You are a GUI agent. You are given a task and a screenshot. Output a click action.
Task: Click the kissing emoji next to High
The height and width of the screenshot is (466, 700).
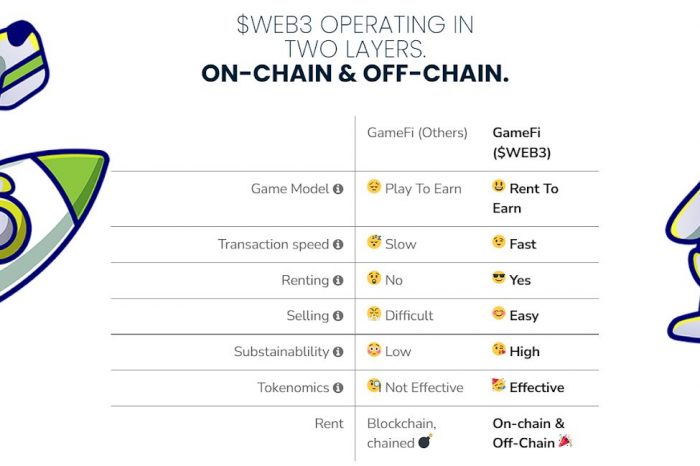(x=499, y=350)
